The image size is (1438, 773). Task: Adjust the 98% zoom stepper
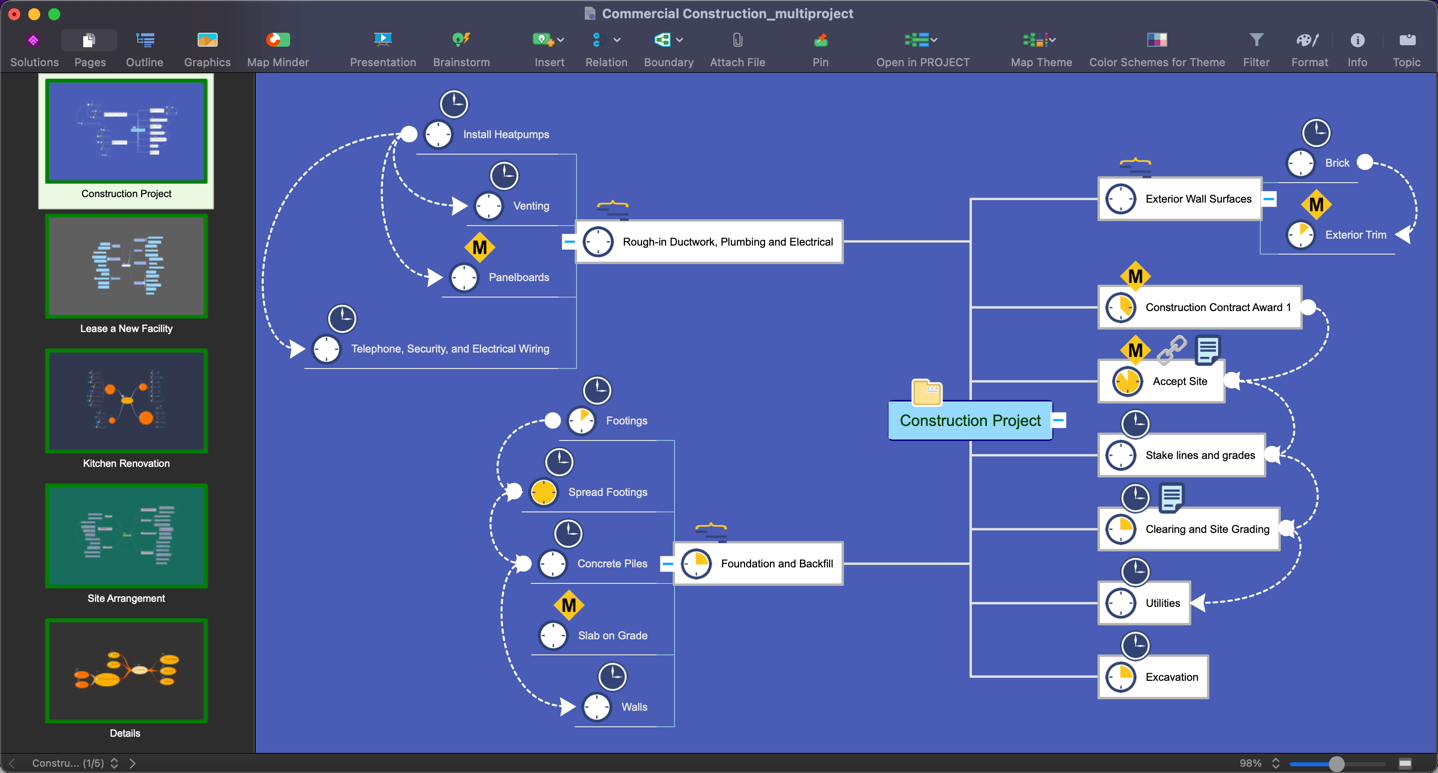click(1275, 763)
